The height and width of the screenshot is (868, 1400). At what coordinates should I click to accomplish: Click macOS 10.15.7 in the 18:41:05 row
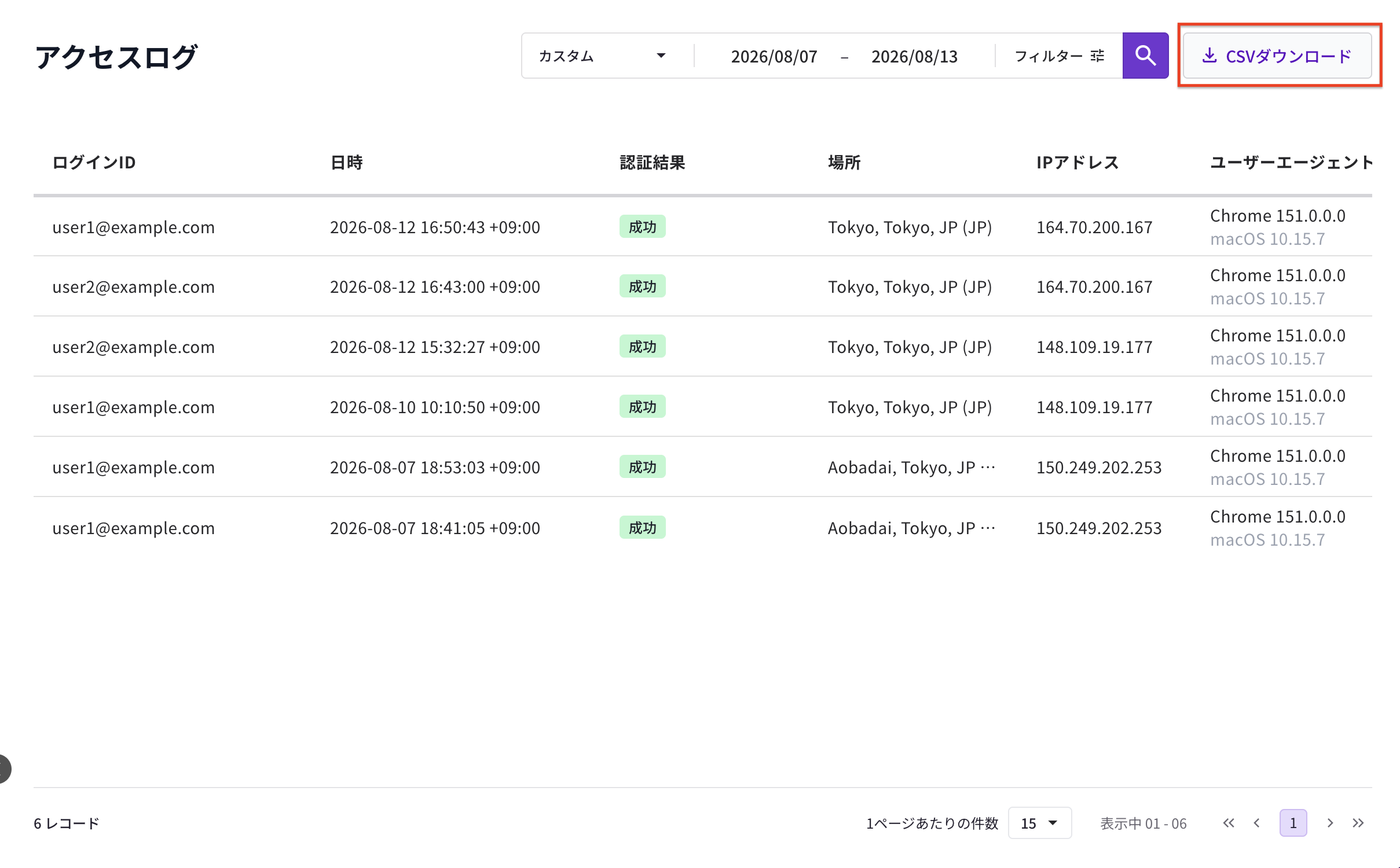[1267, 539]
